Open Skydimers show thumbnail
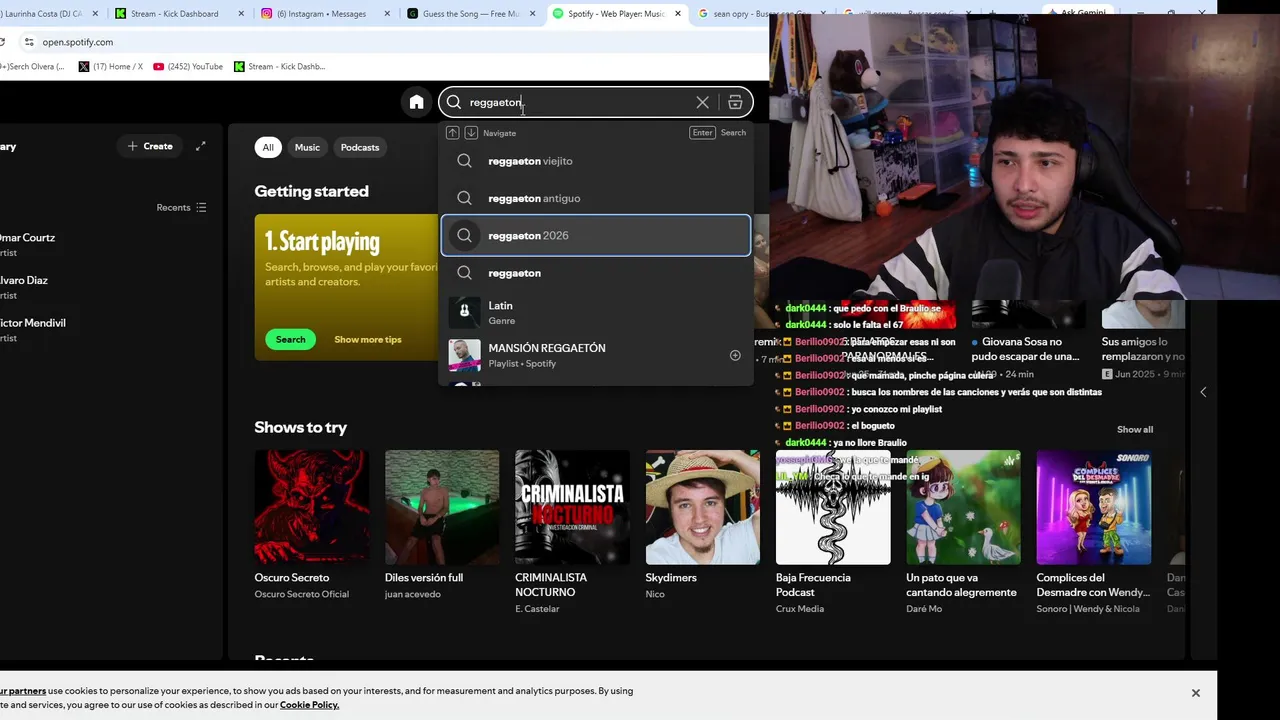 pos(703,507)
